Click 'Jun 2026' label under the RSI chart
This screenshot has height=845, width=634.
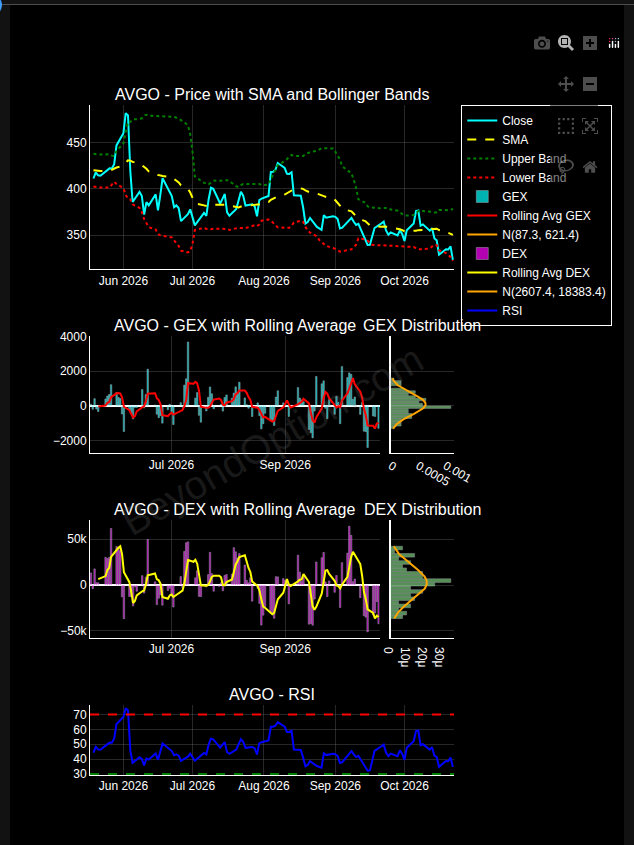(123, 786)
